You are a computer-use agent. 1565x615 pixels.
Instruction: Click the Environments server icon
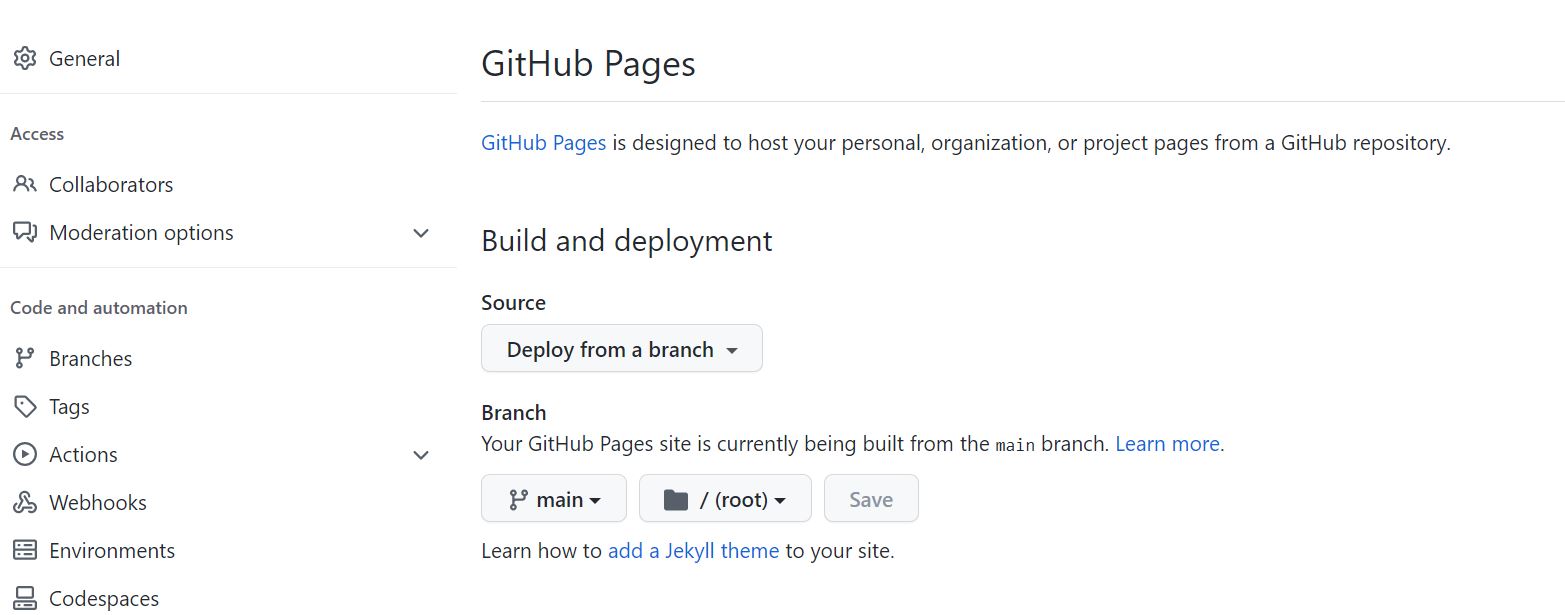[x=25, y=550]
